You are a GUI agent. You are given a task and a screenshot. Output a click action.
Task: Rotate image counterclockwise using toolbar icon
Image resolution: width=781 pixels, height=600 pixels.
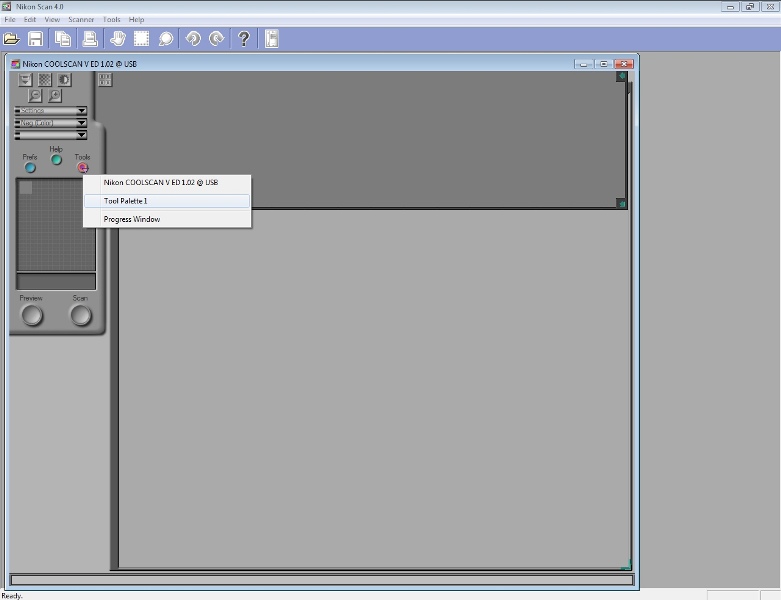coord(193,39)
